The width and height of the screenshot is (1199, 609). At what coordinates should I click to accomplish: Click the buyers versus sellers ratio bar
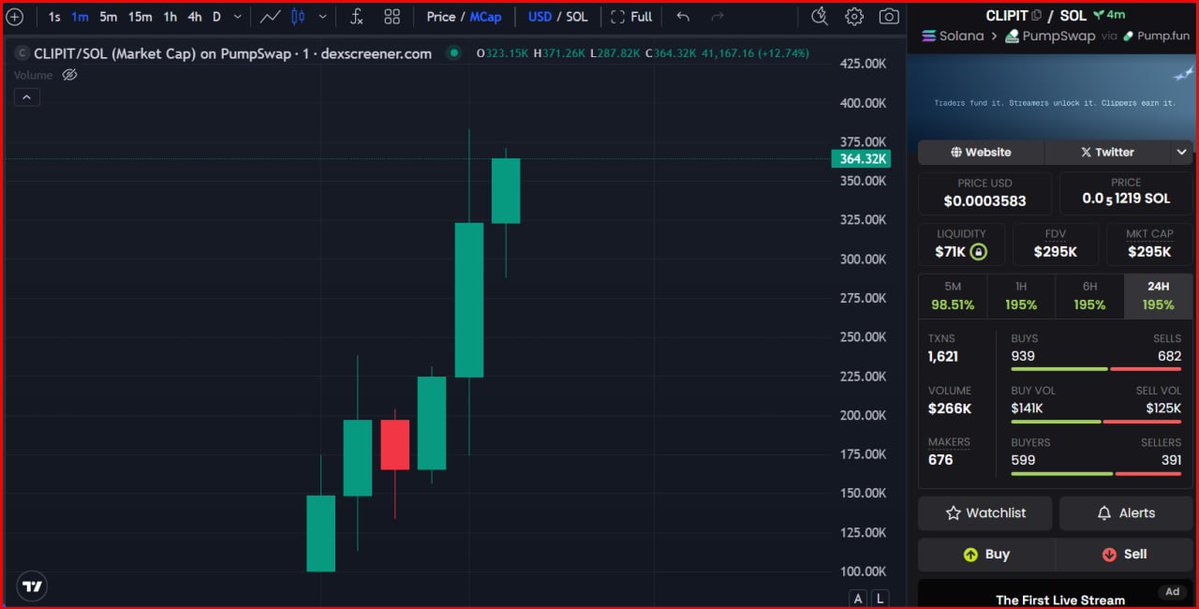pyautogui.click(x=1096, y=474)
